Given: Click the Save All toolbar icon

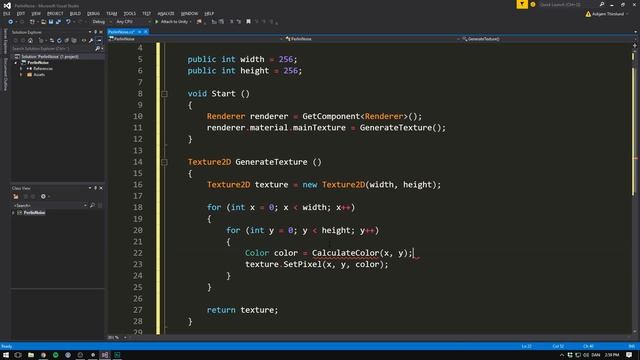Looking at the screenshot, I should [x=58, y=22].
